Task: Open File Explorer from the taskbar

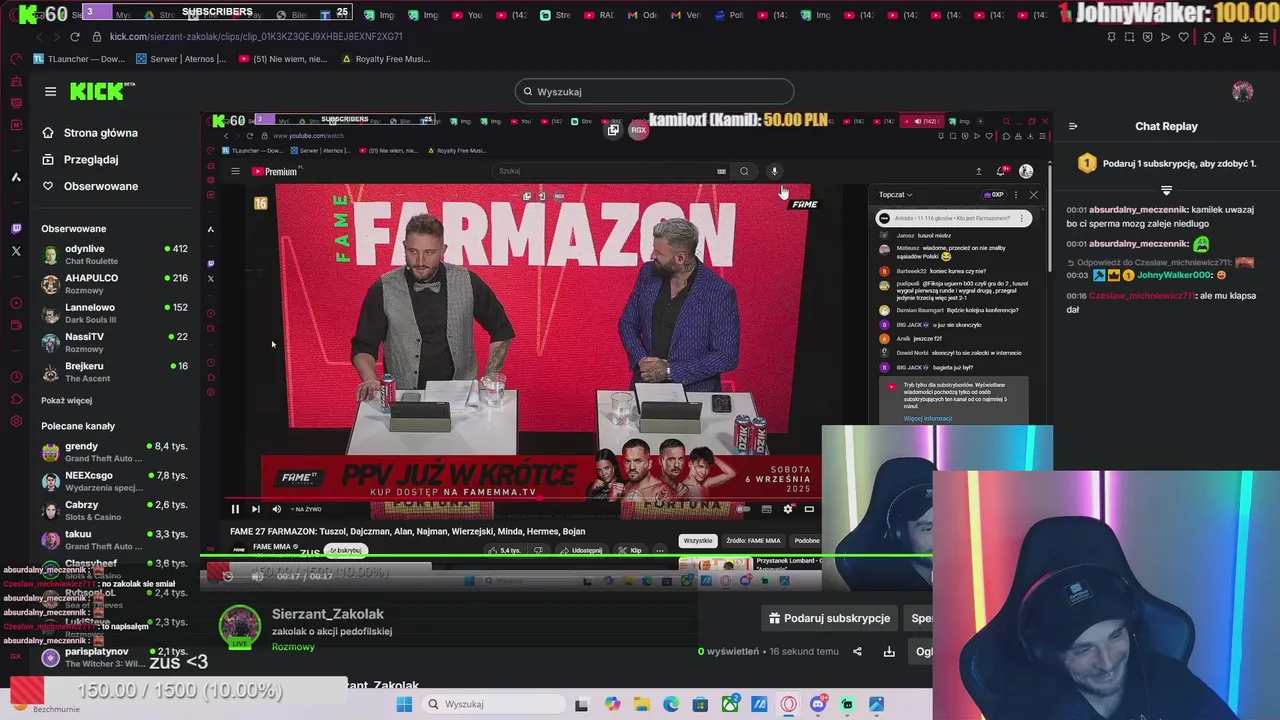Action: pyautogui.click(x=641, y=704)
